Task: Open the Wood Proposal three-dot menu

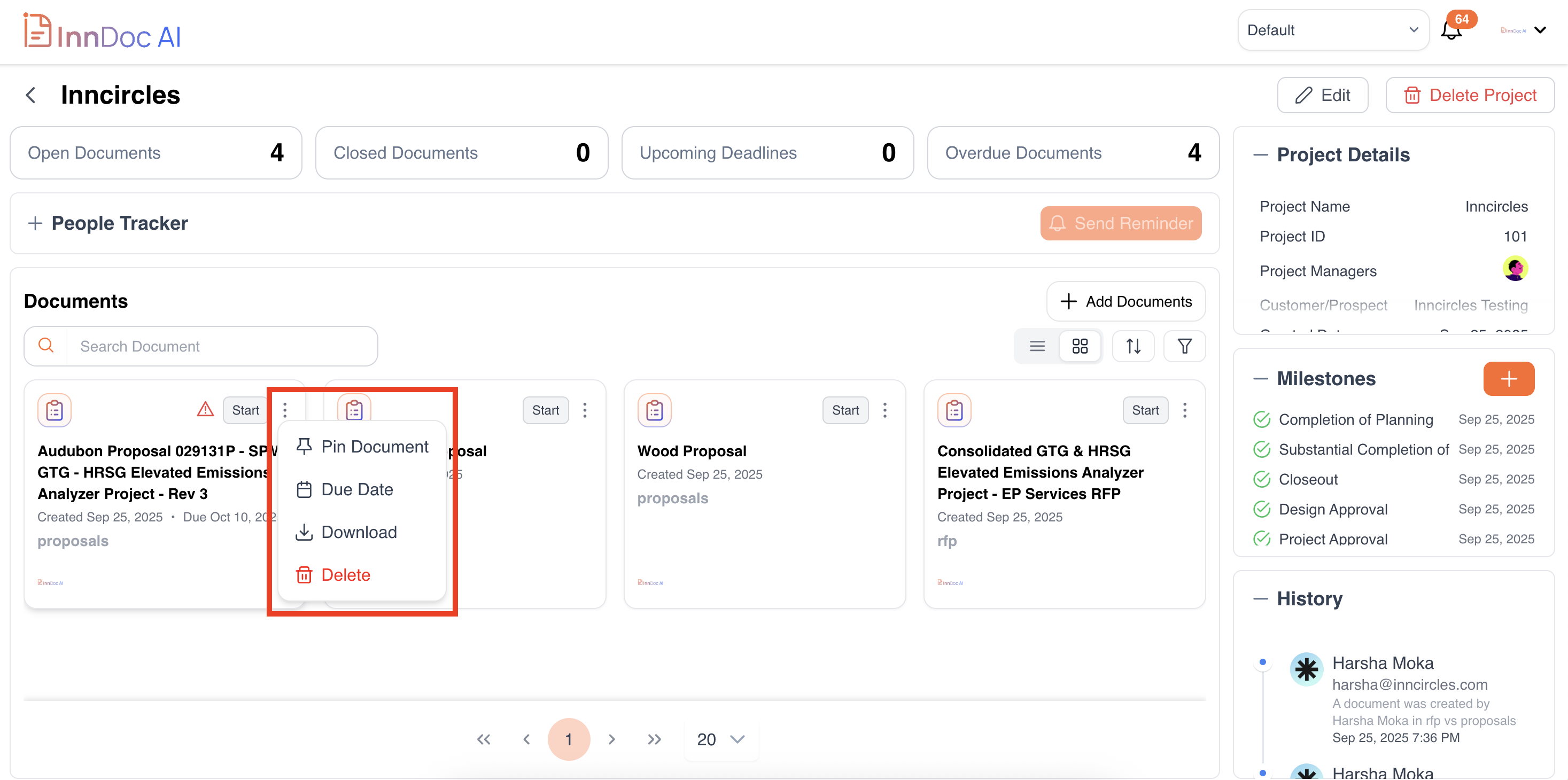Action: (x=884, y=410)
